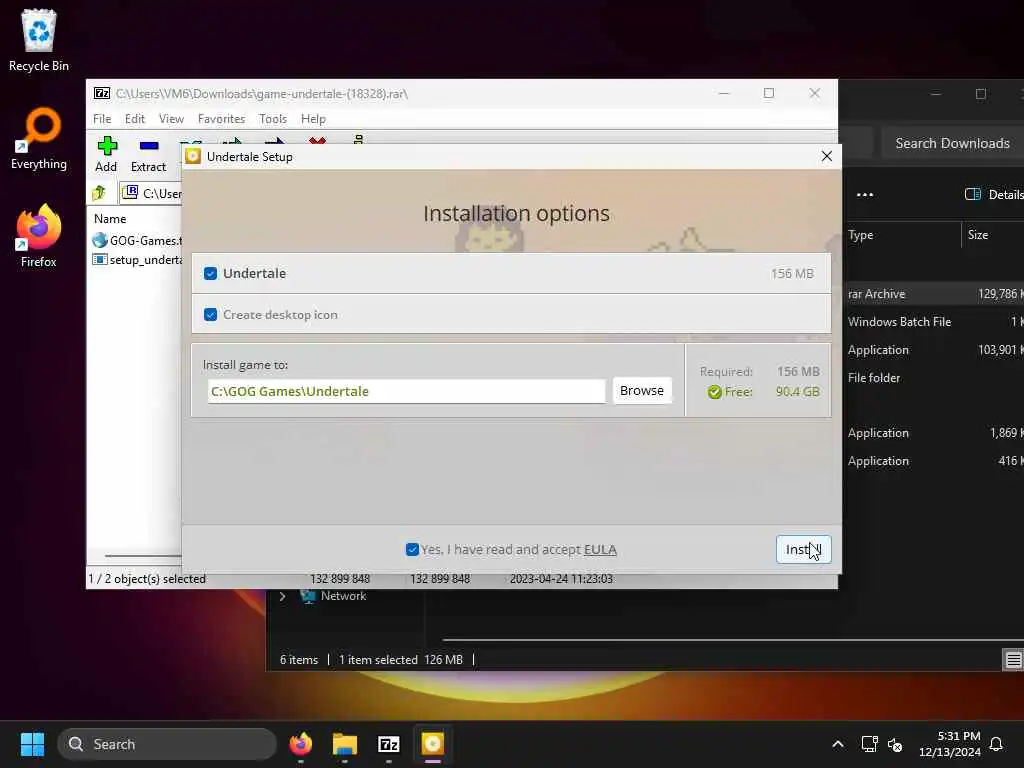This screenshot has width=1024, height=768.
Task: Click the muted volume tray icon
Action: click(895, 744)
